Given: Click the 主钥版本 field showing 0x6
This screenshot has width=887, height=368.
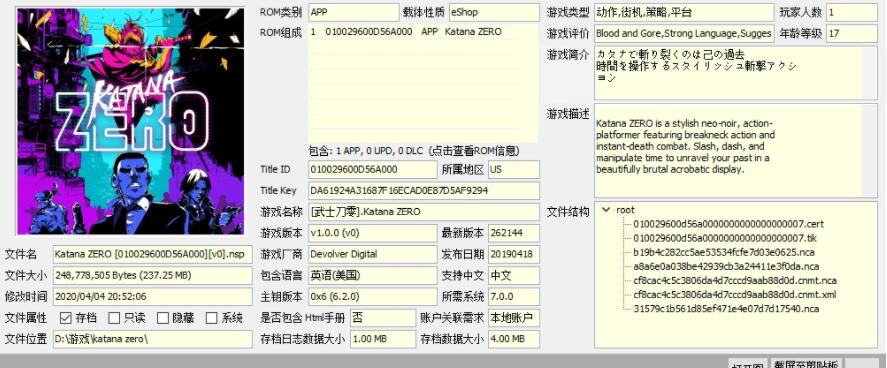Looking at the screenshot, I should click(x=373, y=297).
